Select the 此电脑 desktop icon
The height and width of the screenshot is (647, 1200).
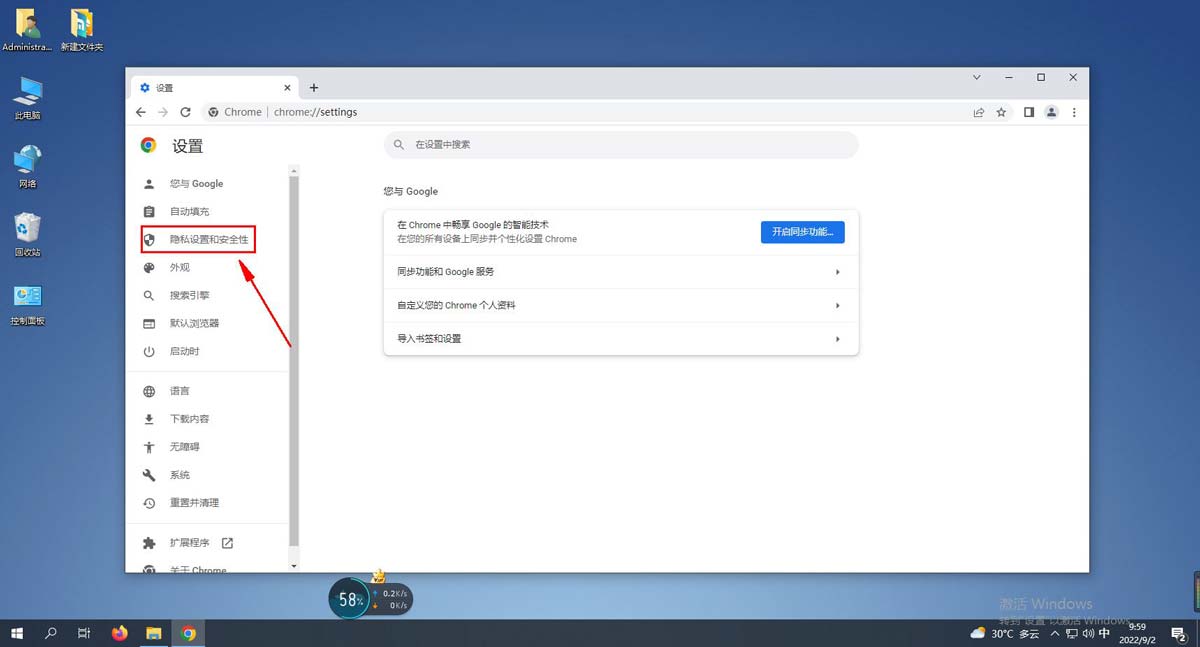28,98
